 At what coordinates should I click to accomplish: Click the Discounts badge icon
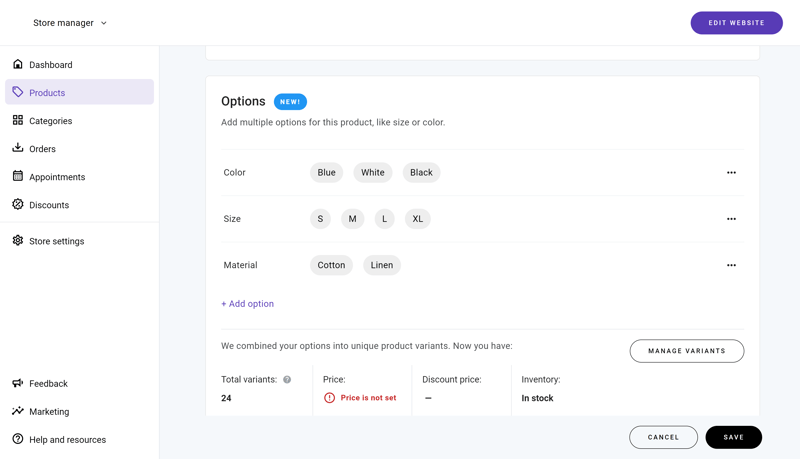coord(18,204)
